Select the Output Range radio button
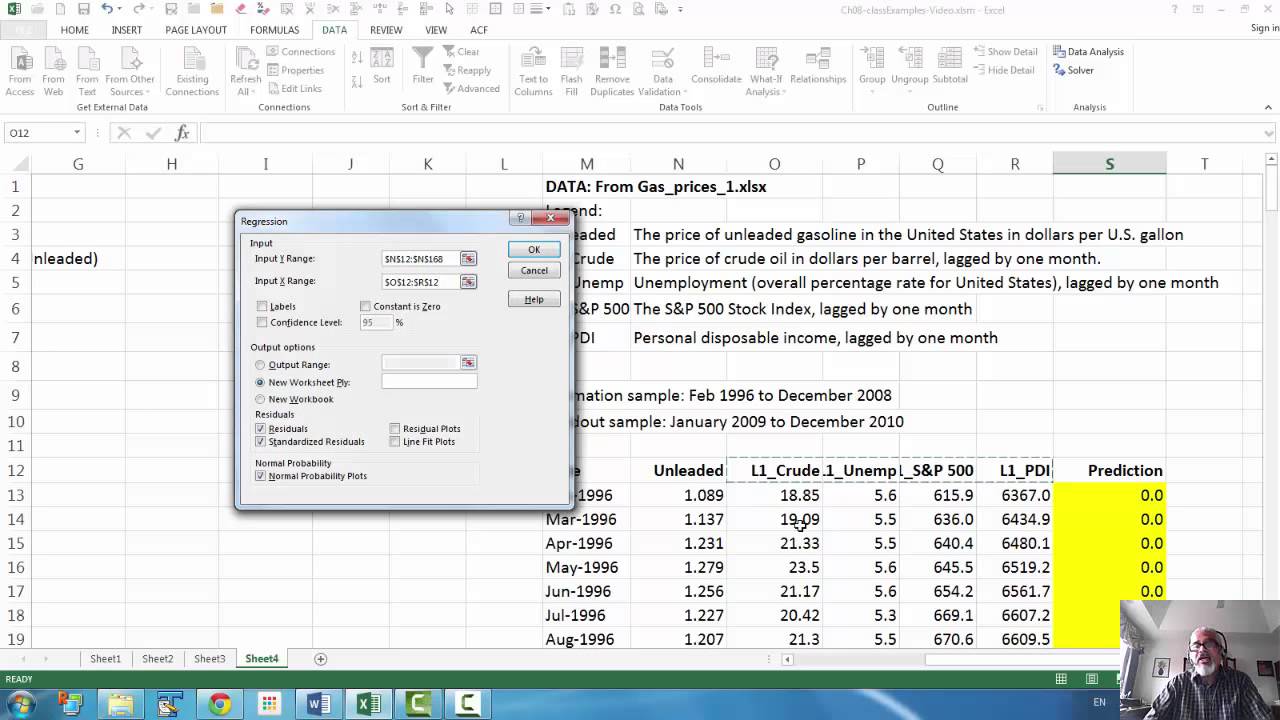Screen dimensions: 1280x720 tap(261, 365)
